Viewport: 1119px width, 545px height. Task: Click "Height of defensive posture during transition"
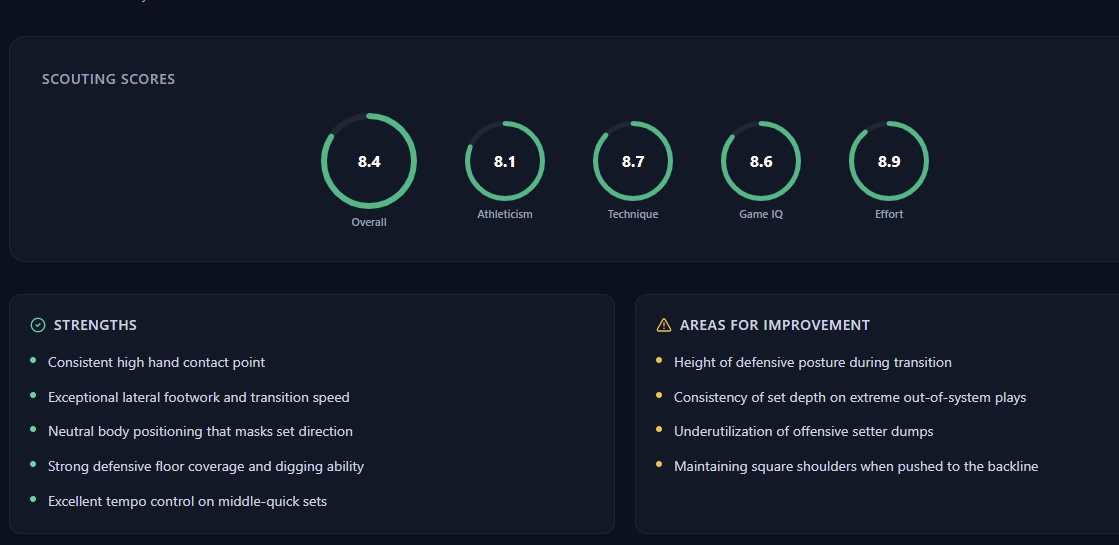[x=812, y=362]
